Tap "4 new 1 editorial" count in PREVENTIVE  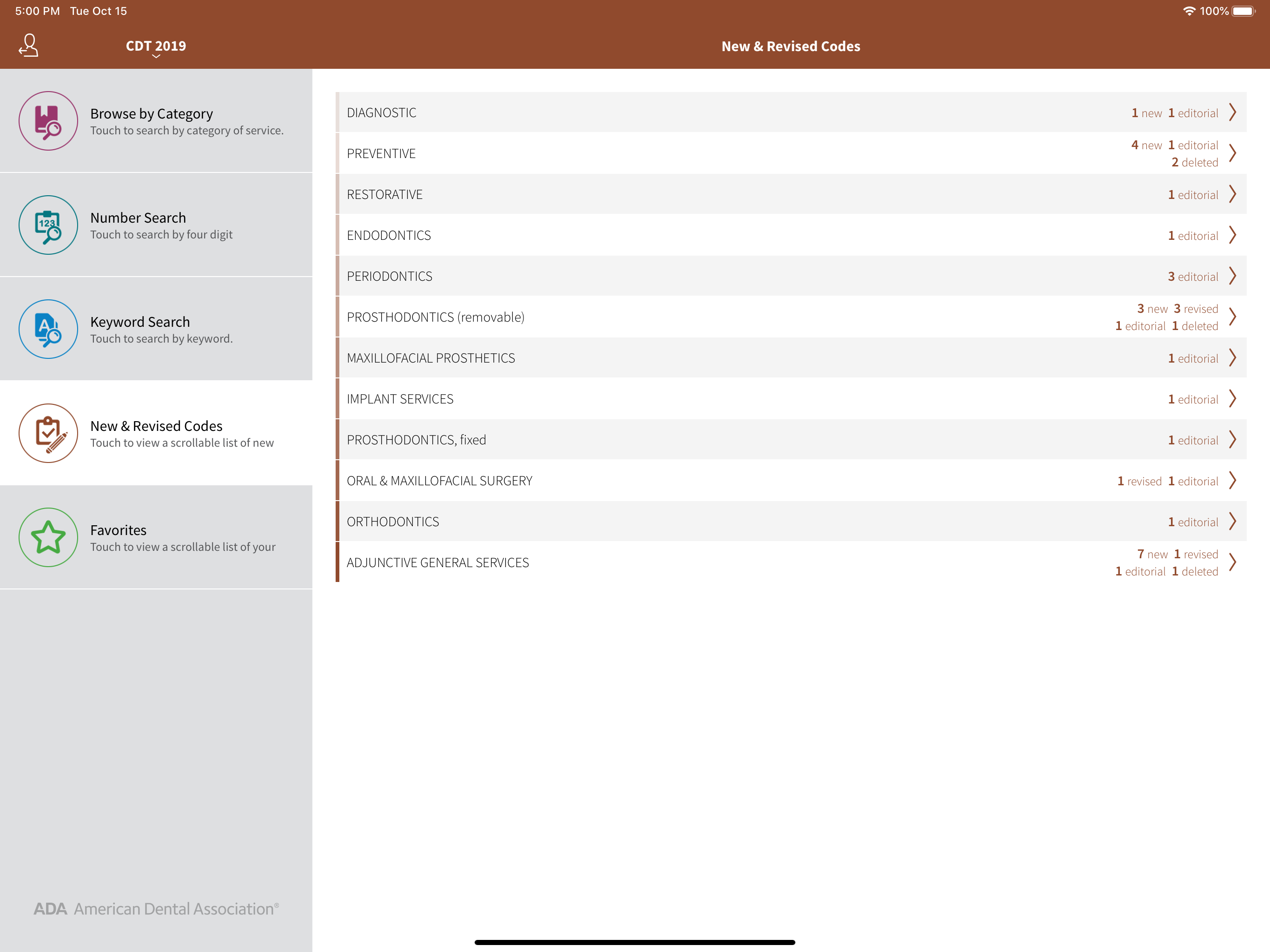tap(1175, 145)
